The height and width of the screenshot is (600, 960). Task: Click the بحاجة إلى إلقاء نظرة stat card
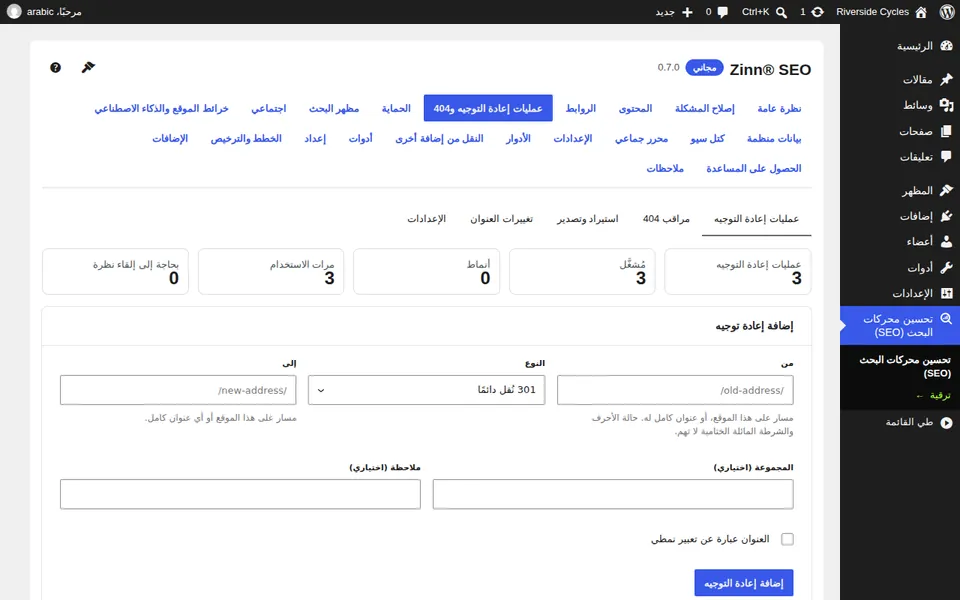[x=116, y=271]
